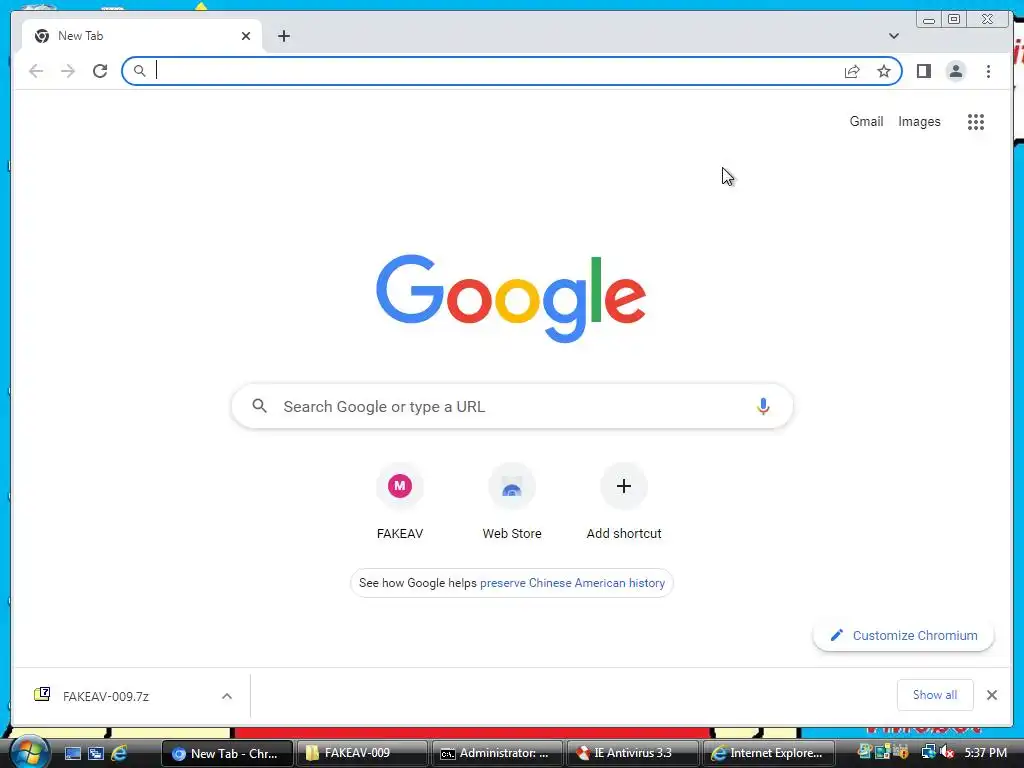The image size is (1024, 768).
Task: Switch to New Tab - Chromium taskbar button
Action: 226,754
